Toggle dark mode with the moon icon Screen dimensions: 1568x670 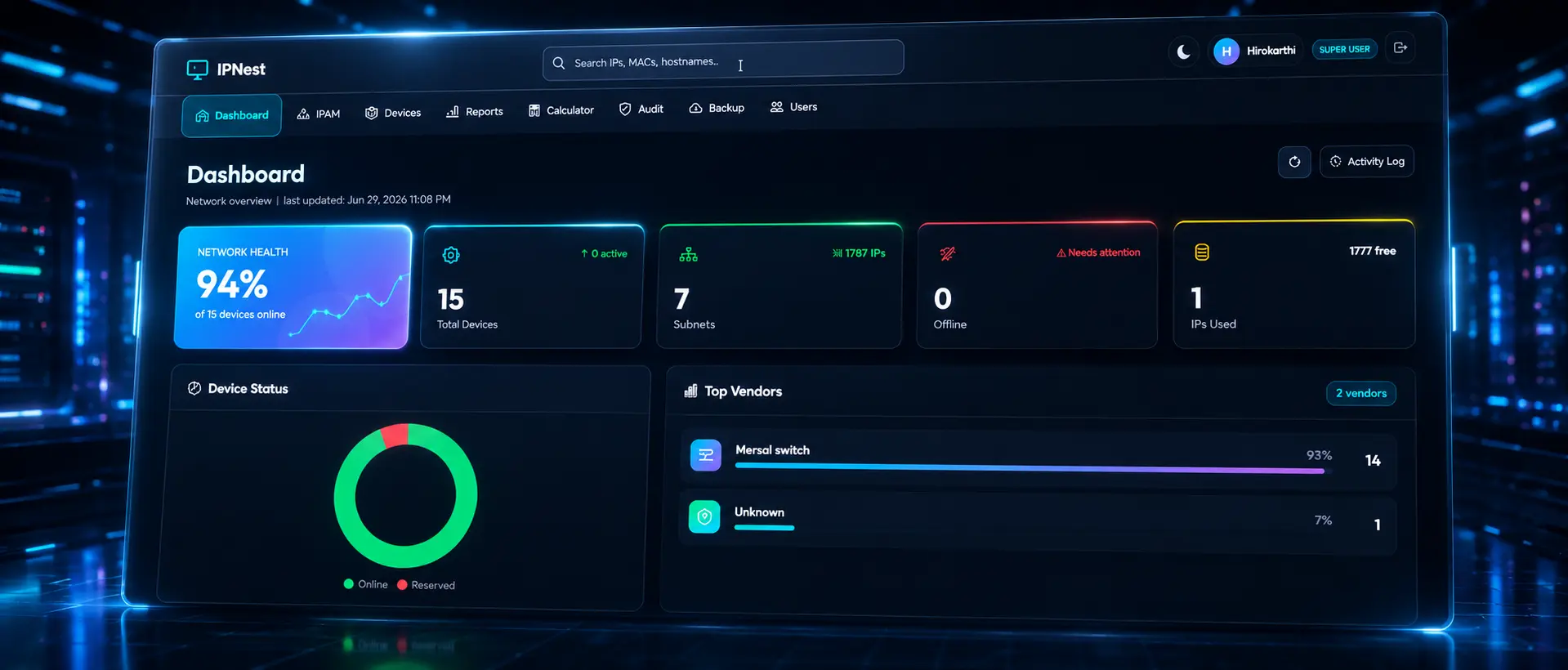1183,52
